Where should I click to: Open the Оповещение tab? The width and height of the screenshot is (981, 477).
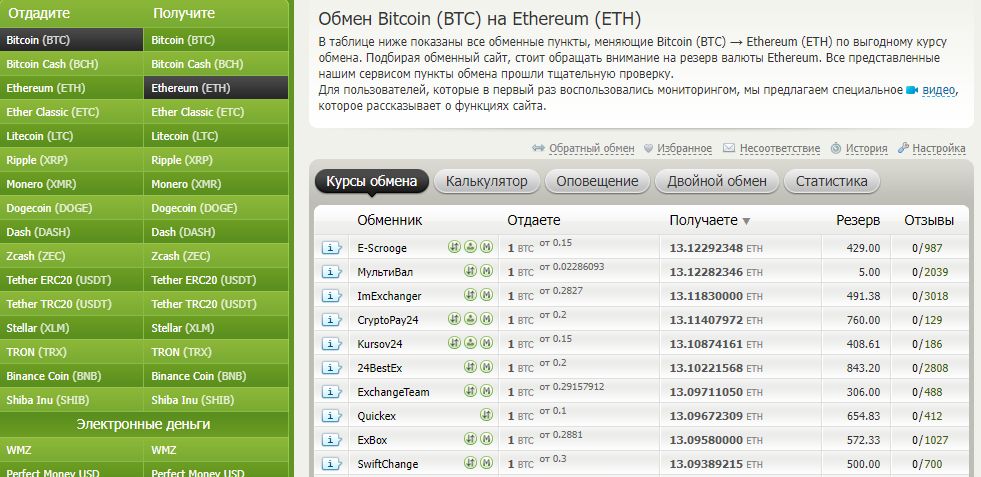[597, 182]
